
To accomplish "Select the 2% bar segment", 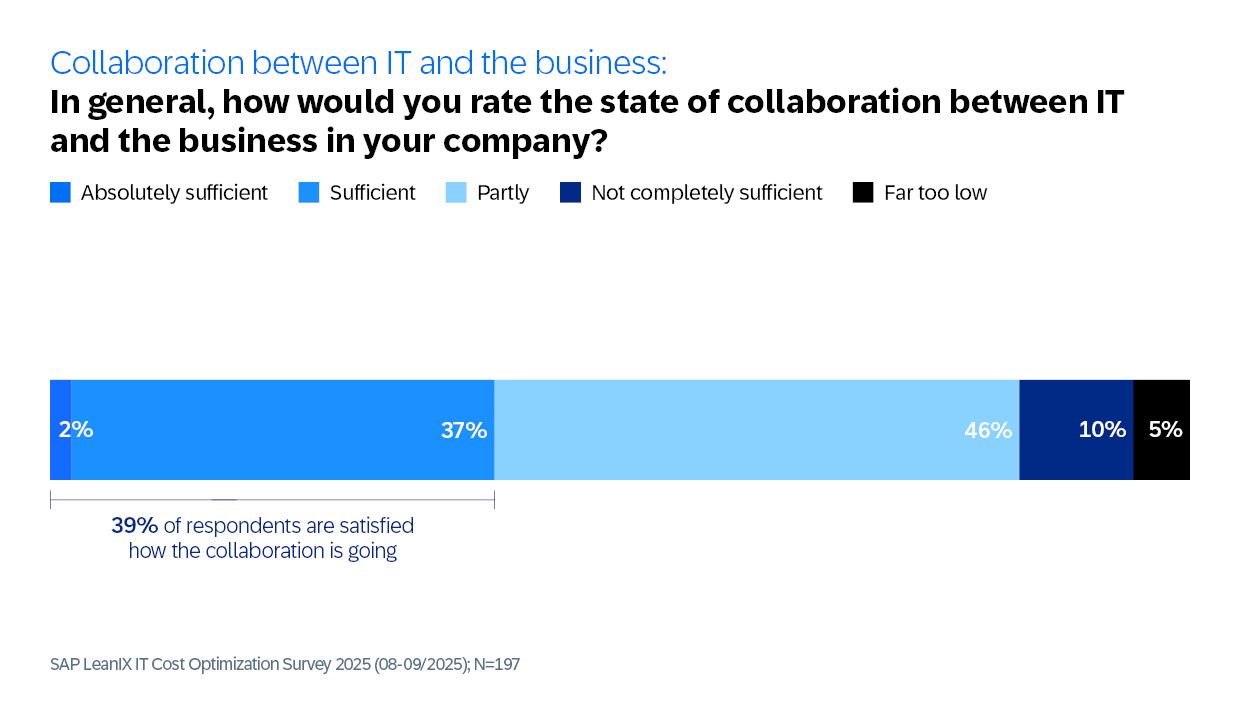I will (60, 430).
